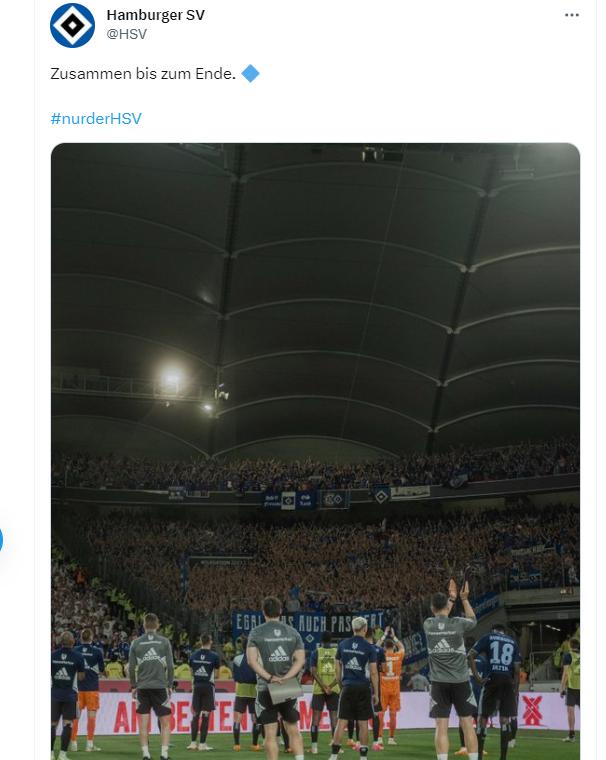The image size is (606, 760).
Task: Click the tweet text "Zusammen bis zum Ende."
Action: (x=143, y=74)
